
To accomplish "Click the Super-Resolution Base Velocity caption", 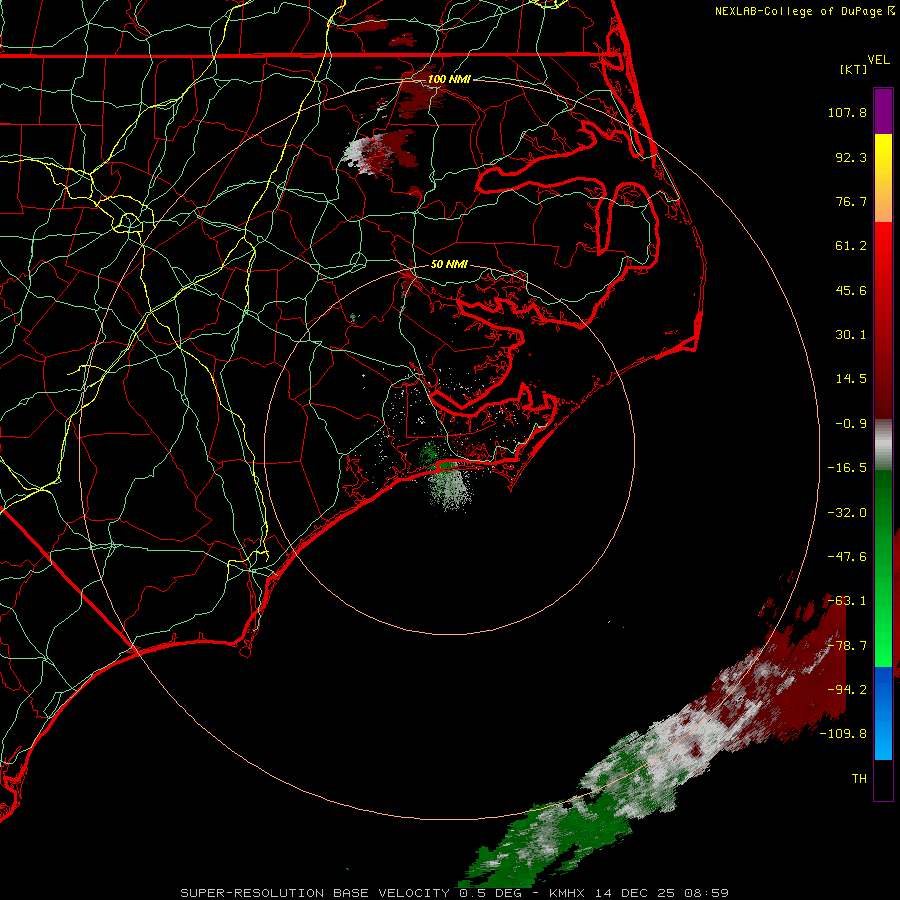I will [x=454, y=893].
